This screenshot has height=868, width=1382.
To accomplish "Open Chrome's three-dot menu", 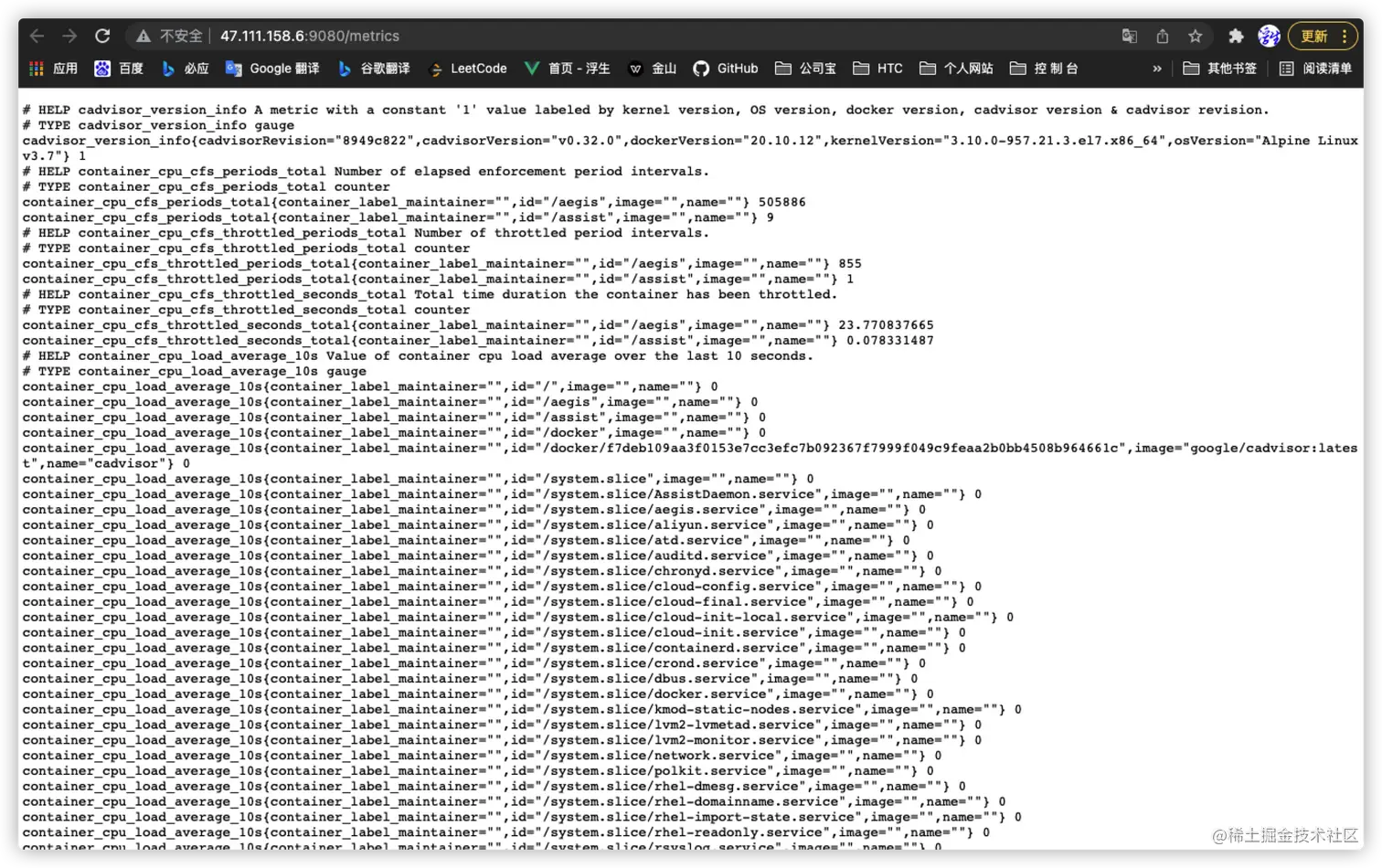I will tap(1345, 36).
